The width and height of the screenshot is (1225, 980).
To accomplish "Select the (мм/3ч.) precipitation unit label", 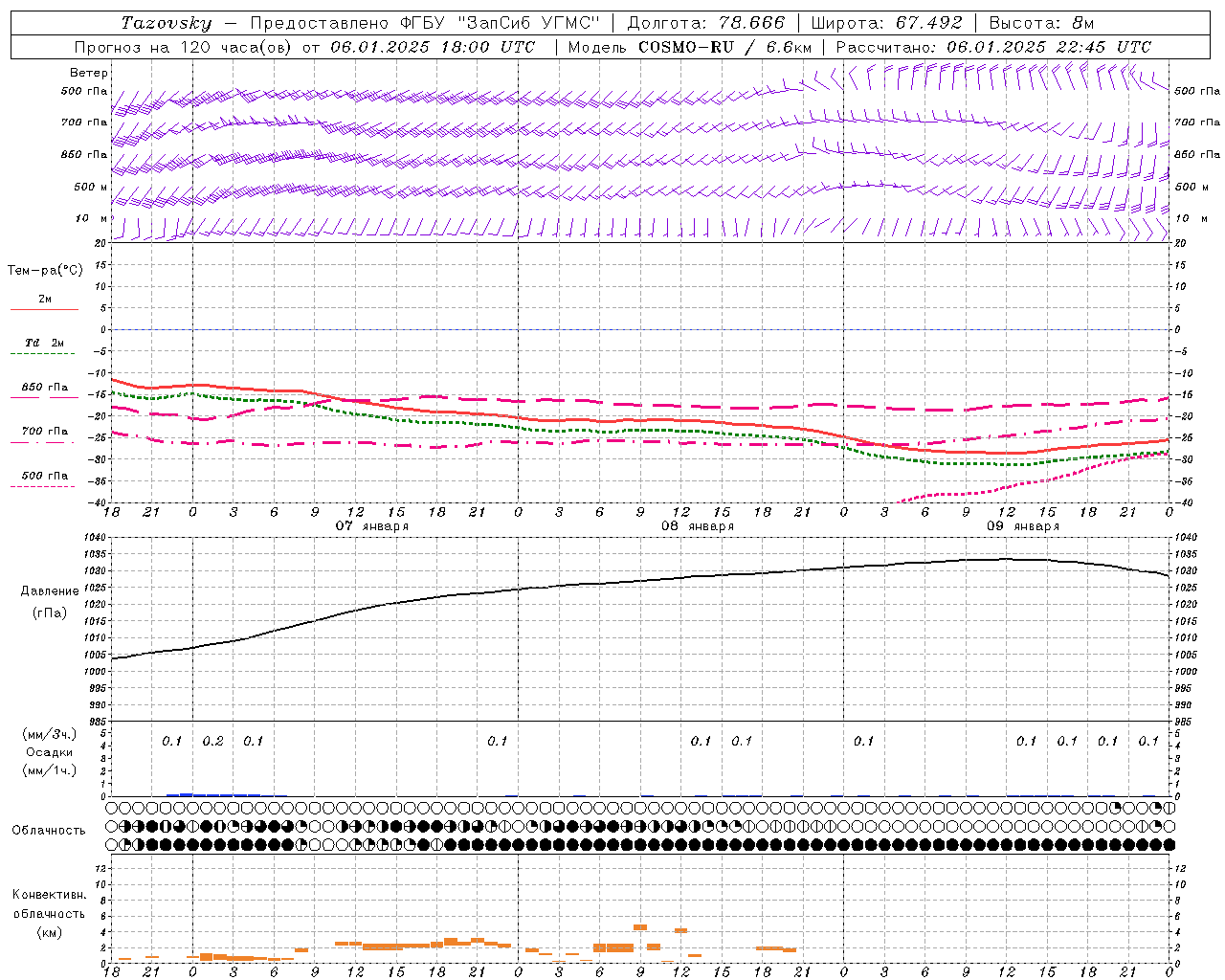I will (x=50, y=735).
